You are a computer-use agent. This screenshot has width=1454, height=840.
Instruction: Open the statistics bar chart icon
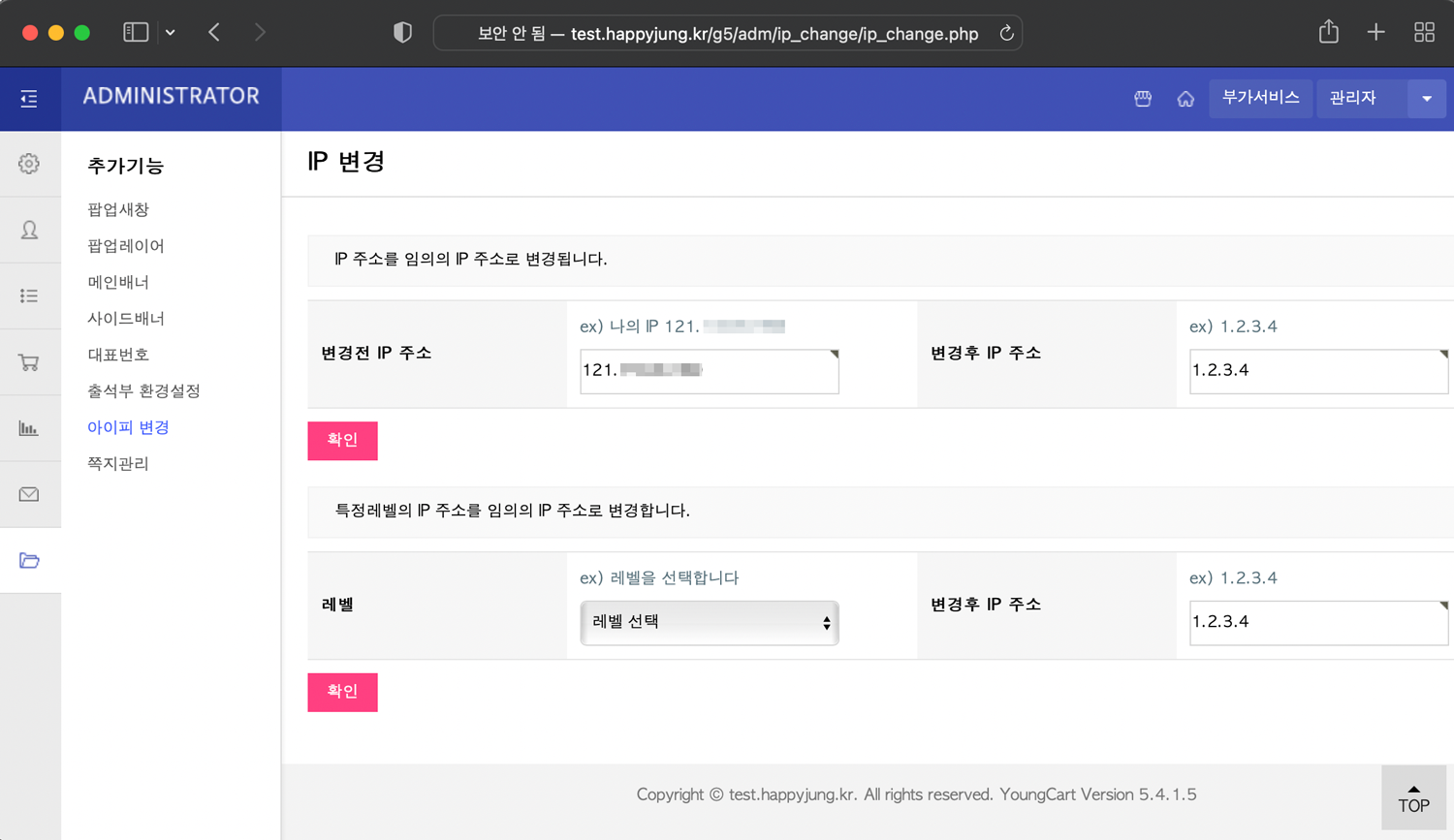29,427
